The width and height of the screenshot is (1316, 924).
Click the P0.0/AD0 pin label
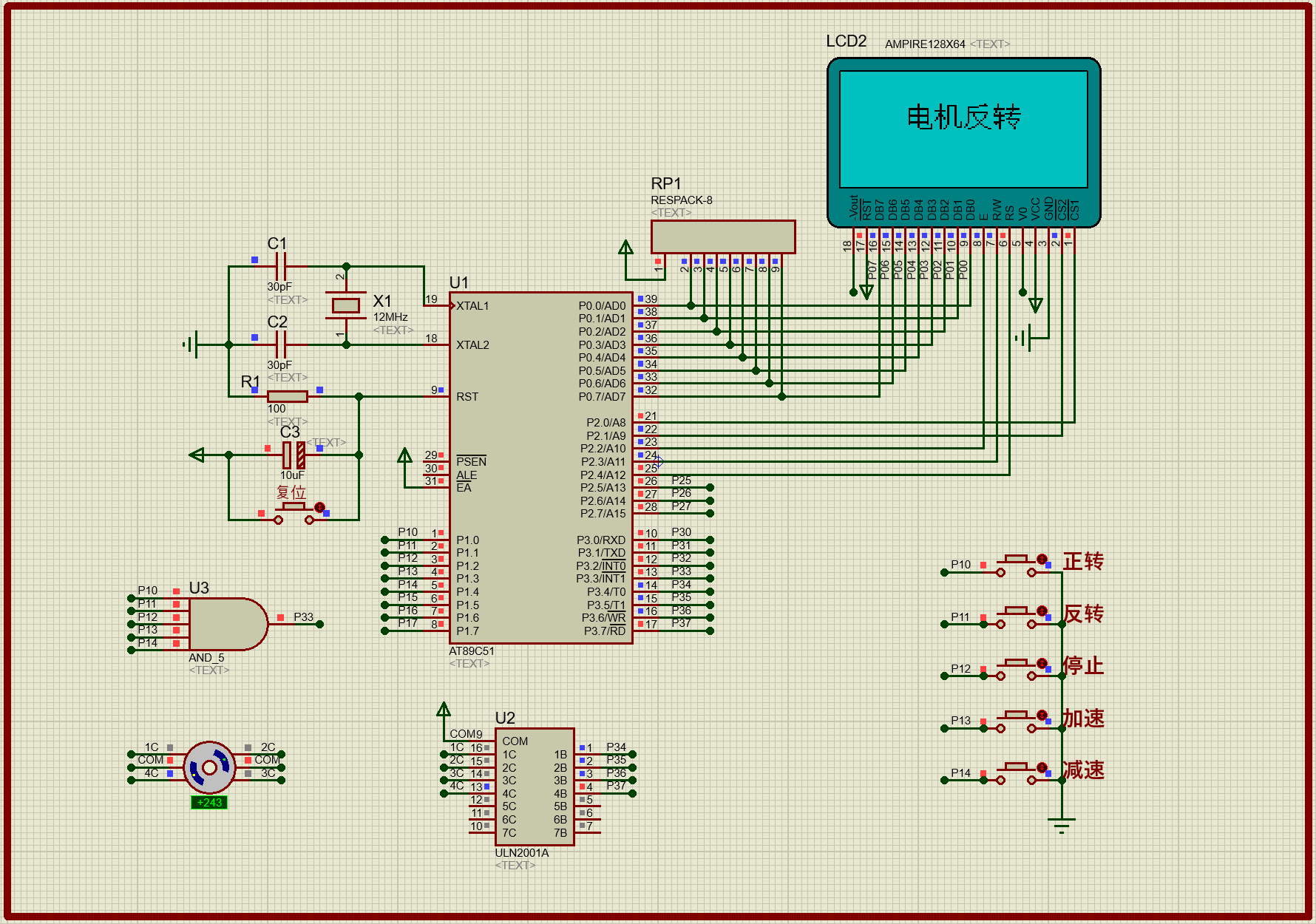click(x=602, y=306)
